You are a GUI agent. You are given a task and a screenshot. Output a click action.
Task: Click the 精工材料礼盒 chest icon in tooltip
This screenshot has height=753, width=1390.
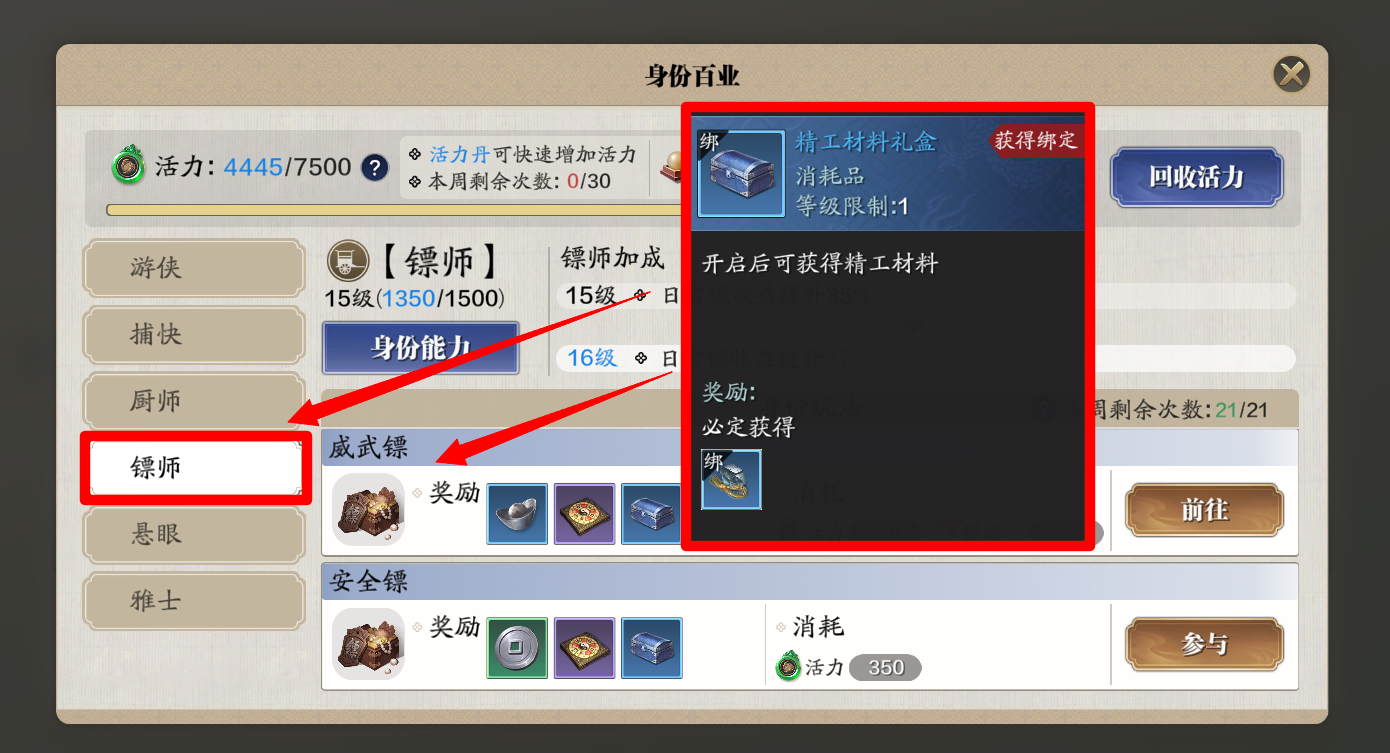pyautogui.click(x=741, y=173)
